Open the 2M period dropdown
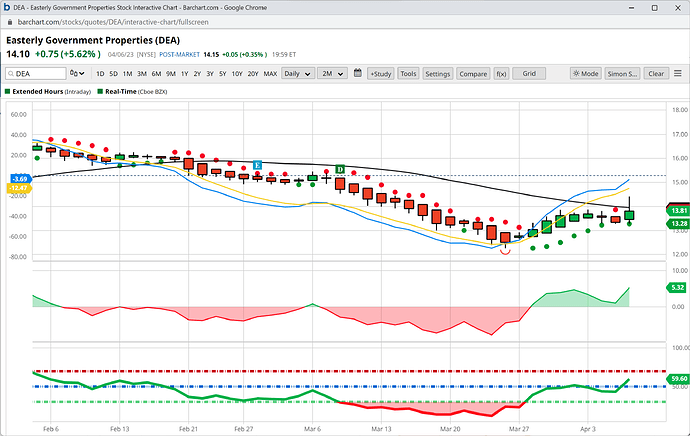 pyautogui.click(x=332, y=73)
